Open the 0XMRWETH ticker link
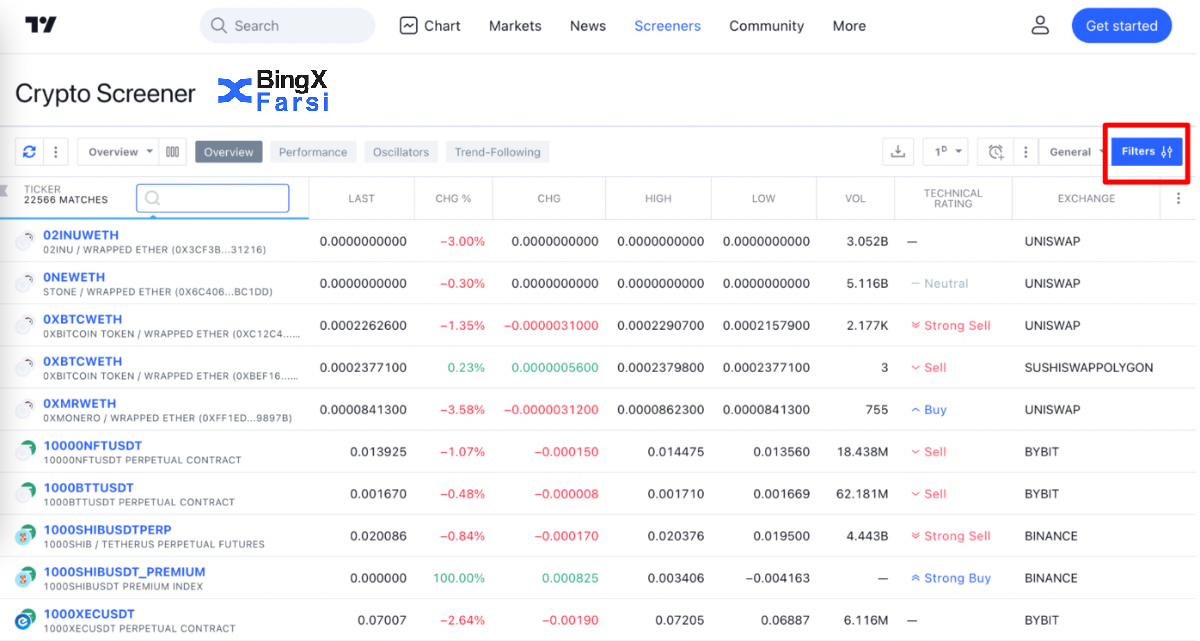The height and width of the screenshot is (641, 1200). tap(80, 403)
